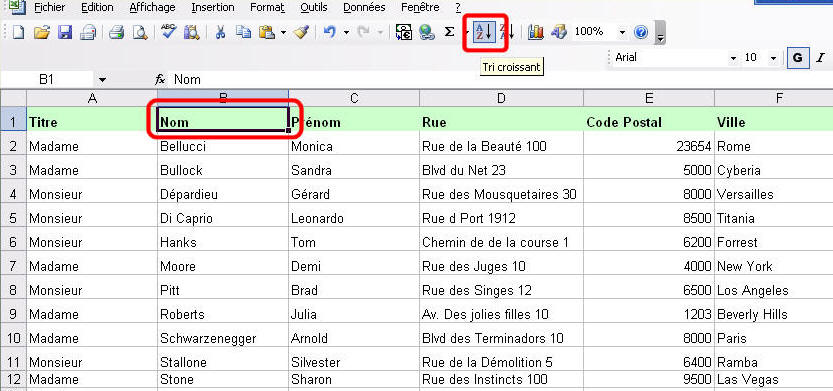Toggle italic I formatting button
This screenshot has height=391, width=833.
tap(820, 58)
